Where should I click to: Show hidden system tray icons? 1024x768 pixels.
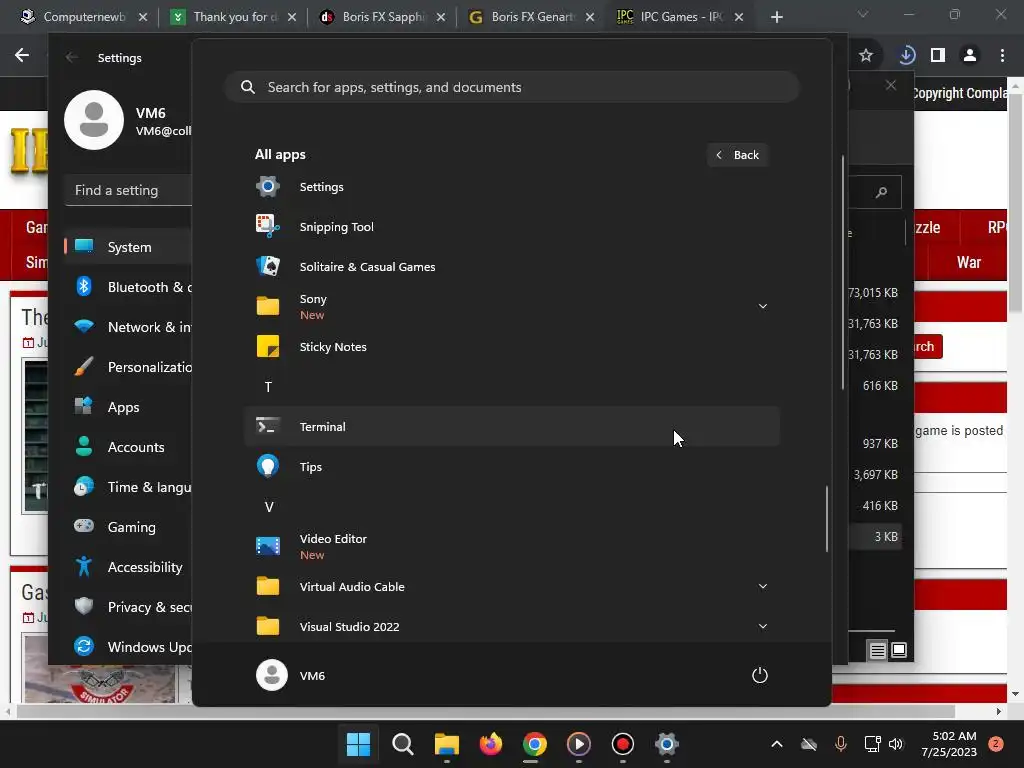tap(776, 744)
